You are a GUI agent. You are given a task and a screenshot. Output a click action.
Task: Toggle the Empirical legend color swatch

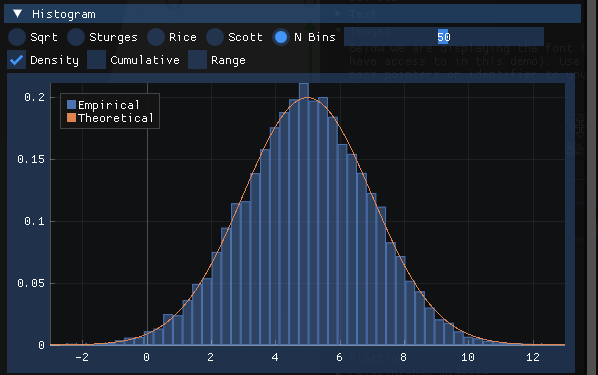pyautogui.click(x=71, y=105)
